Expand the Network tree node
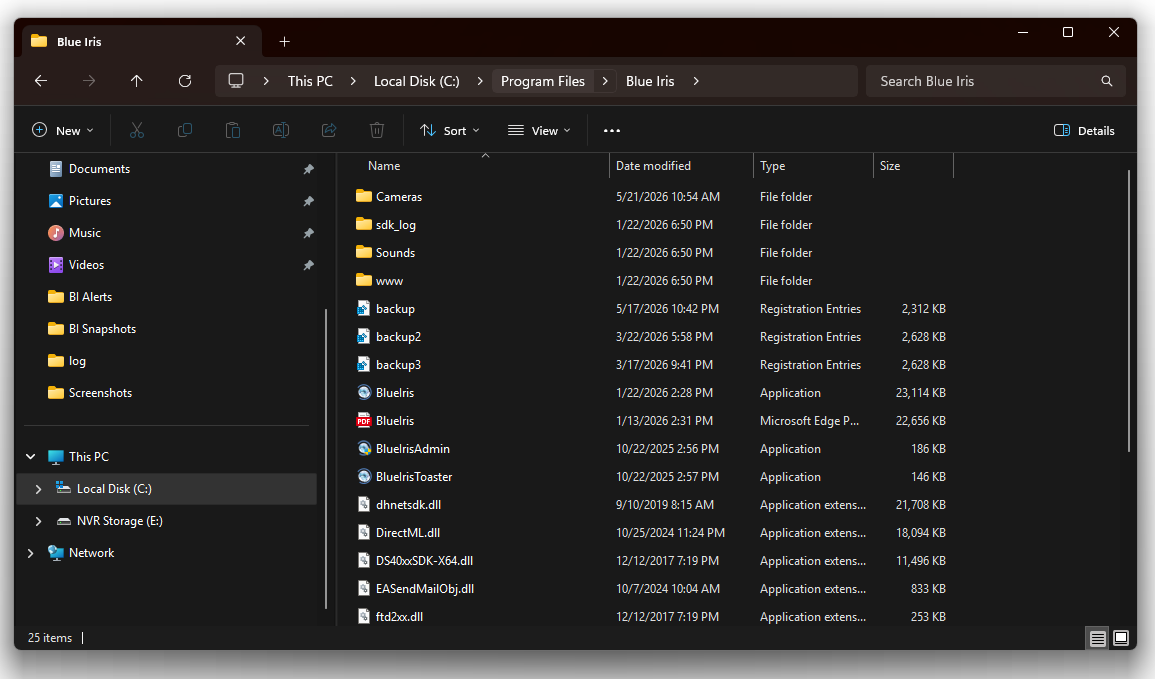The image size is (1155, 679). click(x=31, y=553)
